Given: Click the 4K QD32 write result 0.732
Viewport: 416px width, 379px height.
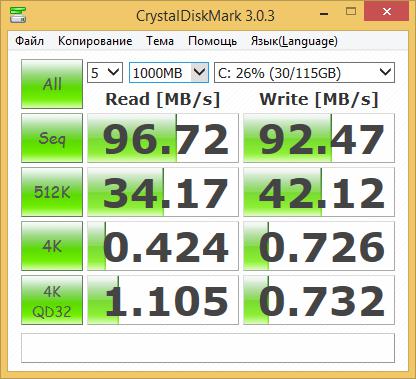Looking at the screenshot, I should coord(319,300).
